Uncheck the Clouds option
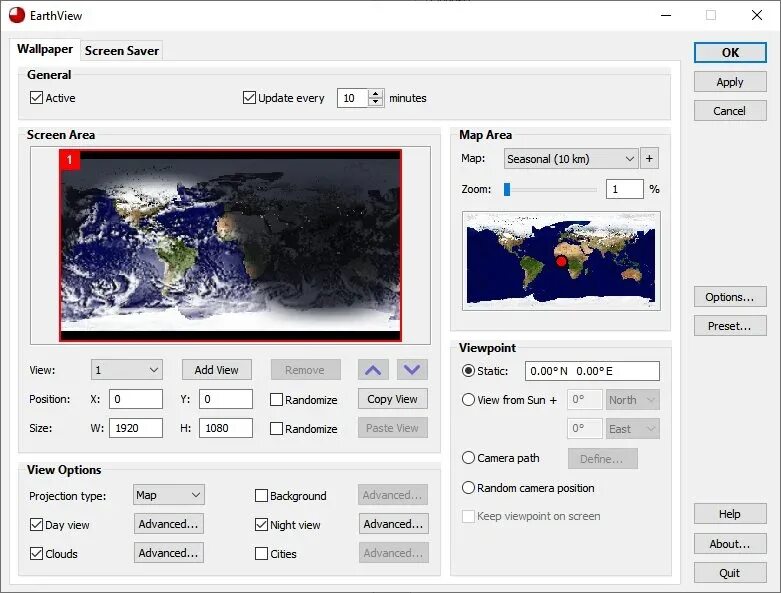This screenshot has width=781, height=593. point(36,554)
